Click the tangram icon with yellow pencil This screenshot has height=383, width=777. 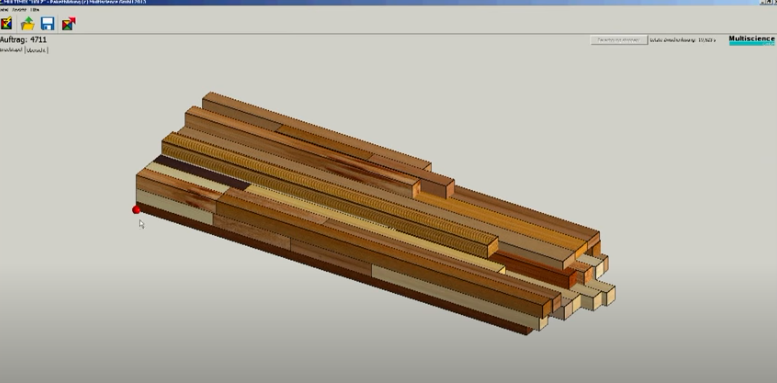[6, 23]
